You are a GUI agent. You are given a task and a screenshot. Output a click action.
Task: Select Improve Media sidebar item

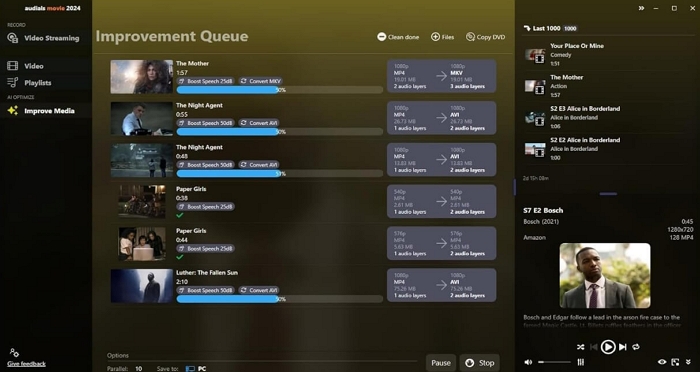pos(41,111)
